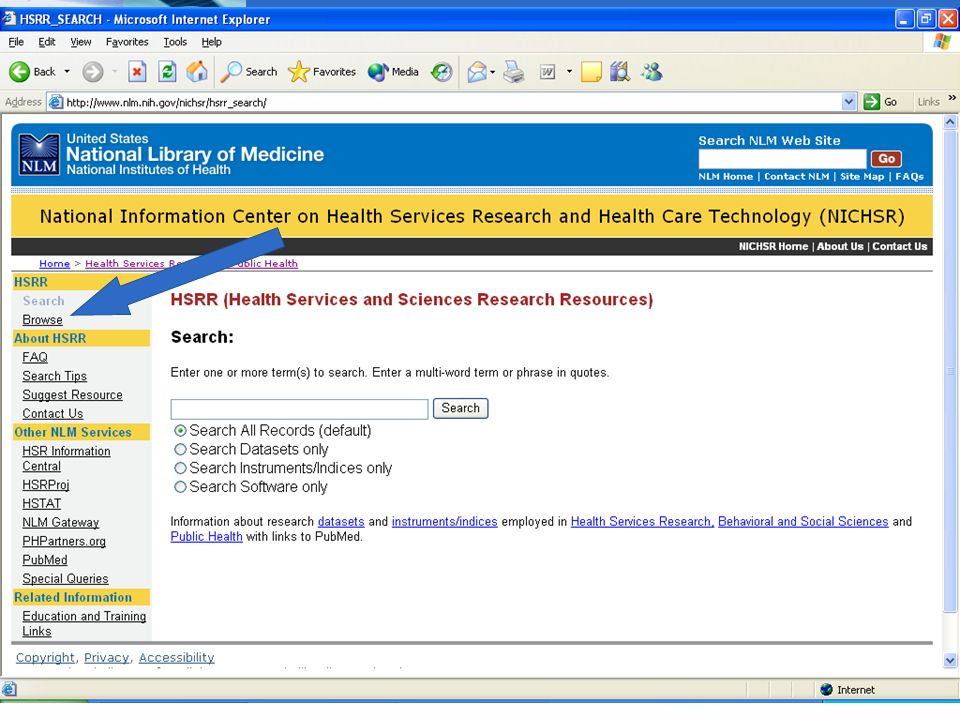
Task: Open the Edit with Word dropdown arrow
Action: click(569, 72)
